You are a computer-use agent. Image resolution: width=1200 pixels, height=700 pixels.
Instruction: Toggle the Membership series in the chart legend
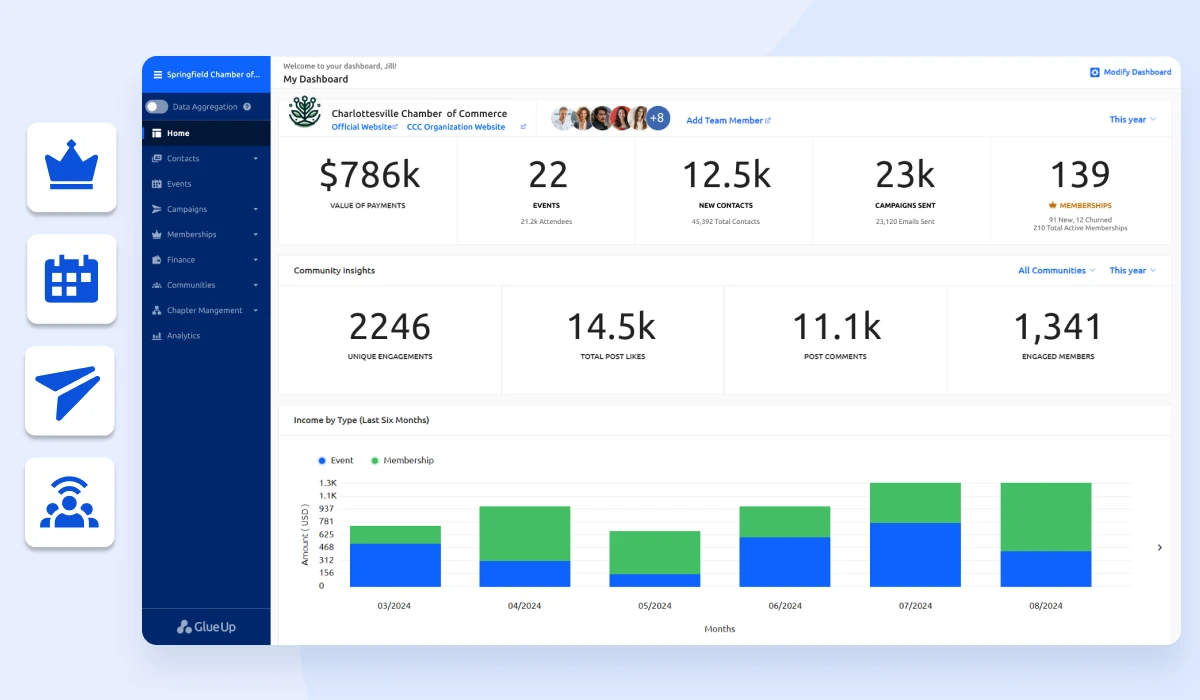[404, 460]
